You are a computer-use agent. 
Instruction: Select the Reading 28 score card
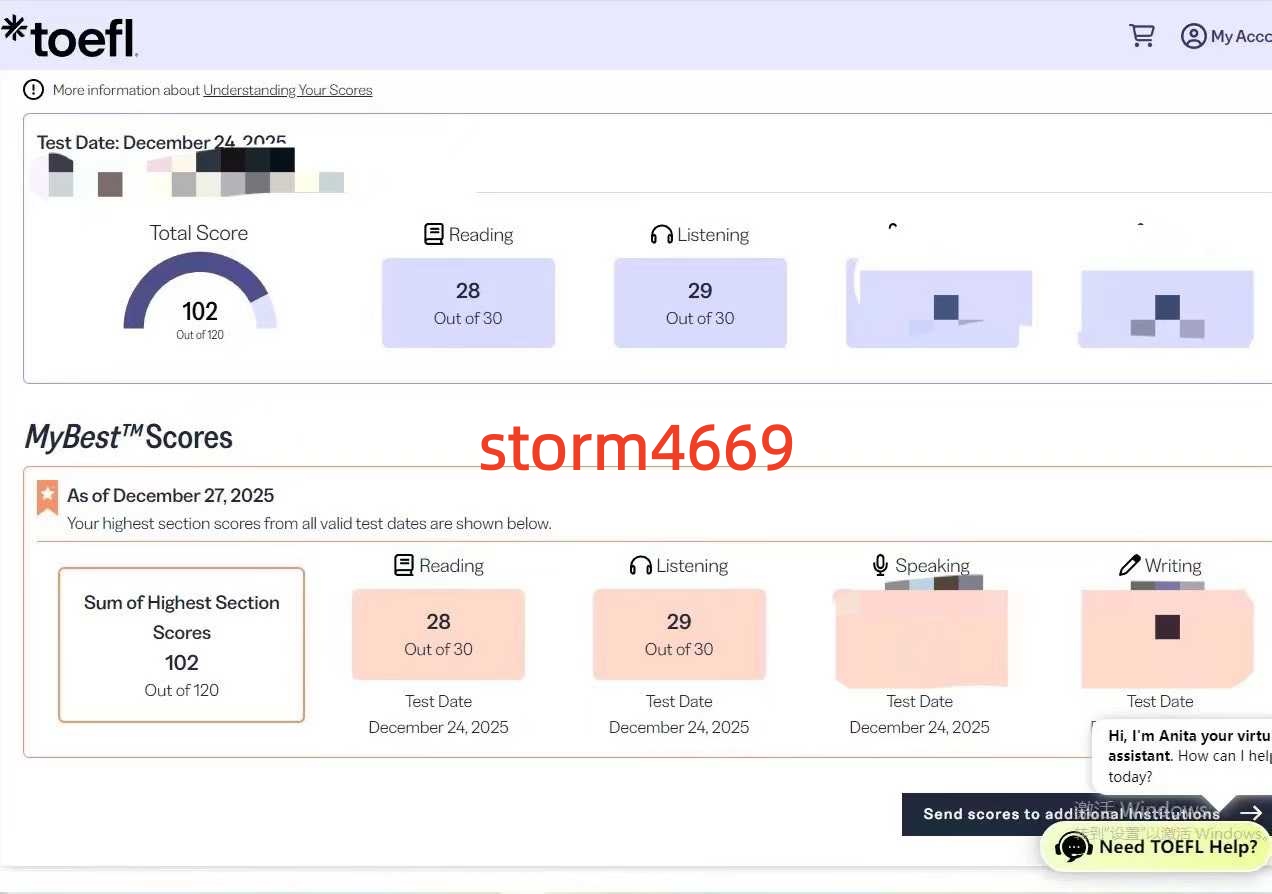tap(468, 303)
